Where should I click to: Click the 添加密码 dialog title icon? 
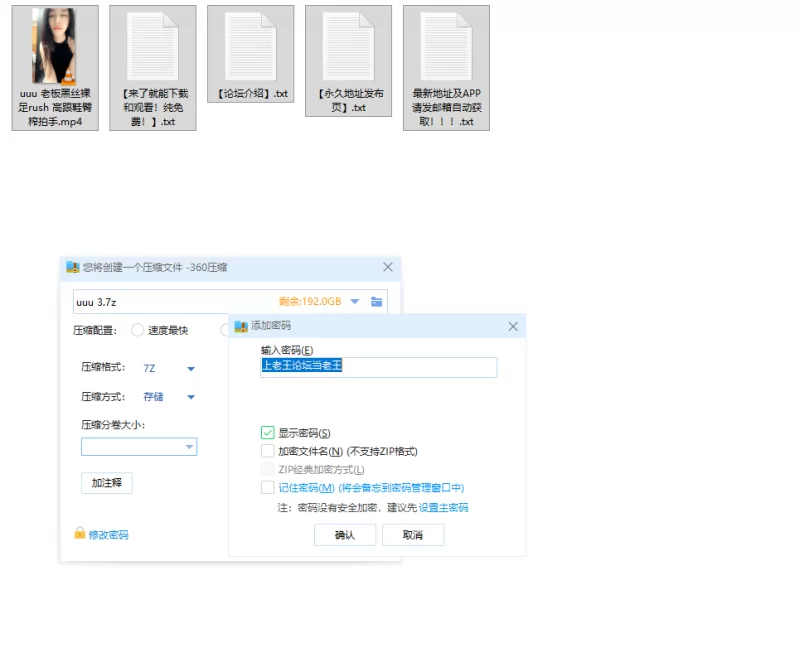pyautogui.click(x=240, y=326)
